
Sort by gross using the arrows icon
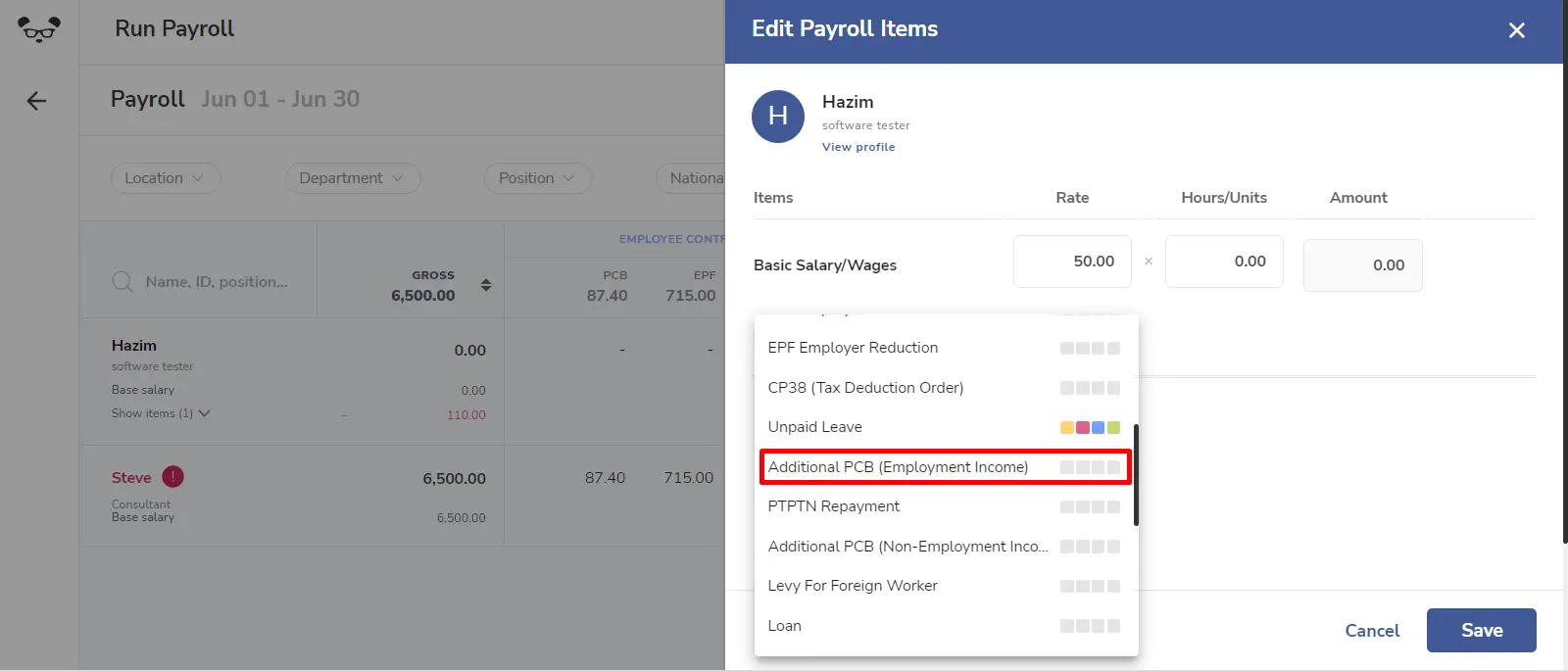coord(486,285)
